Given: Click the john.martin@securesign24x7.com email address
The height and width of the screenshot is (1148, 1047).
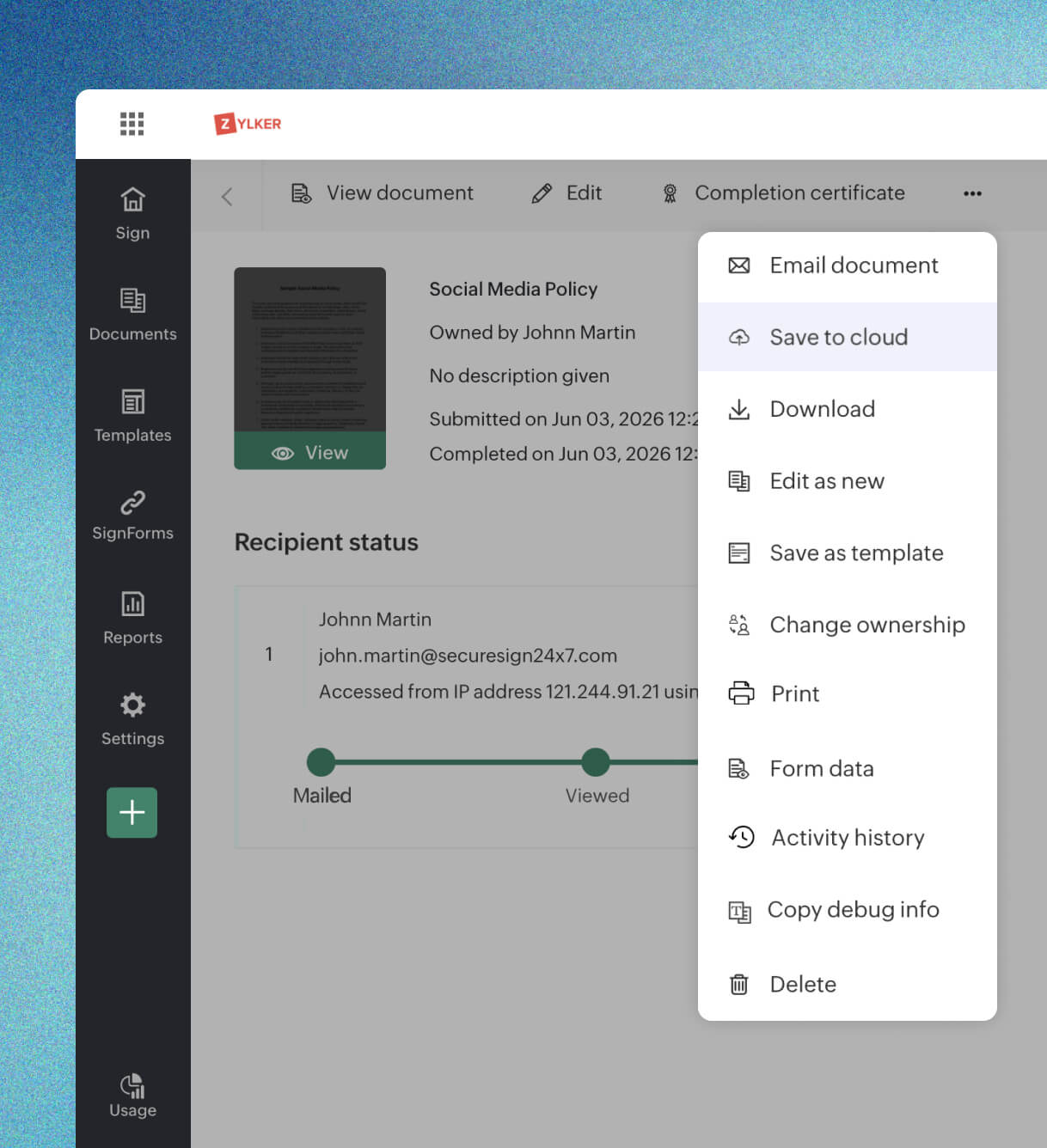Looking at the screenshot, I should [x=468, y=656].
